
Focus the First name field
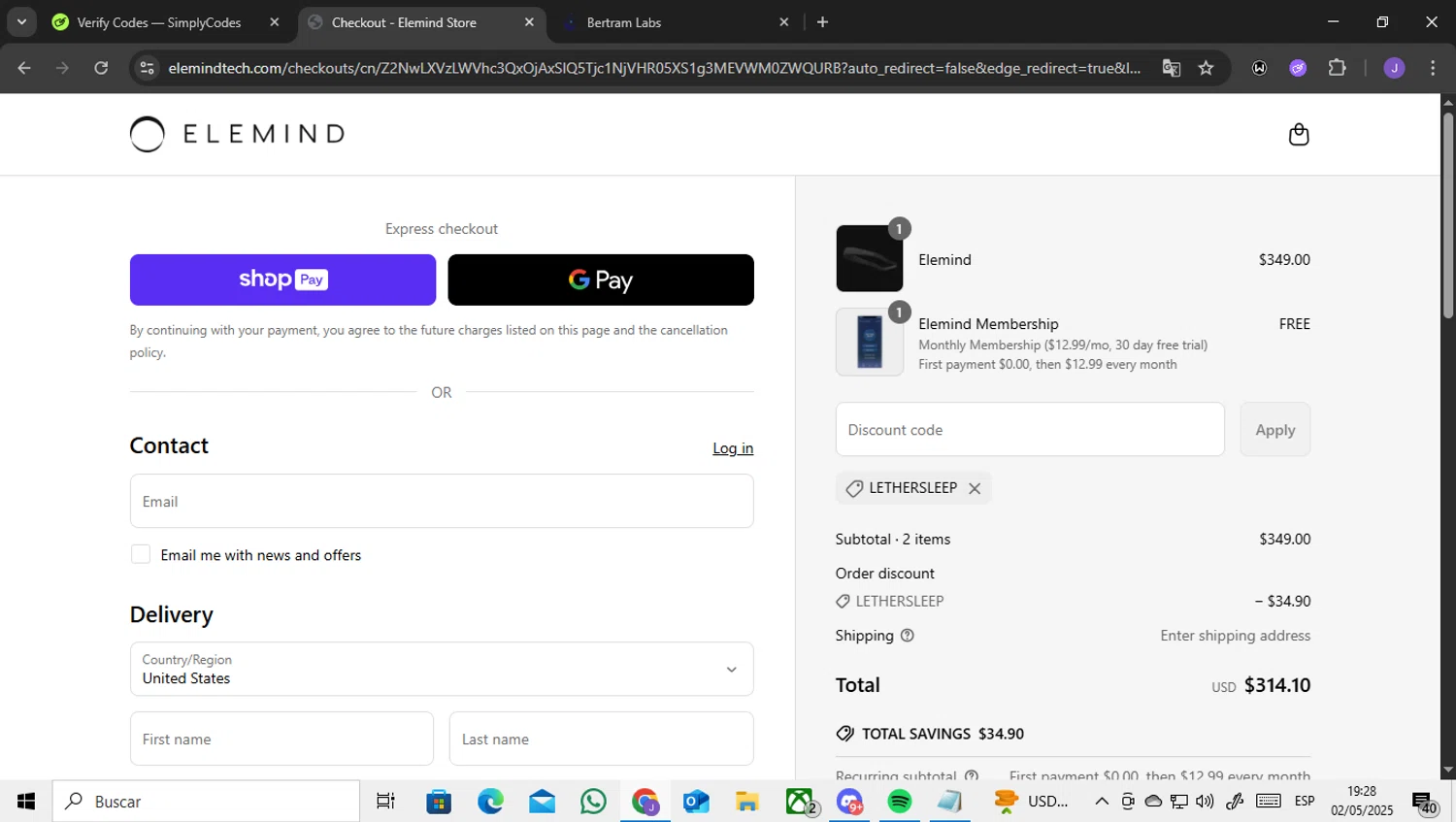click(281, 739)
